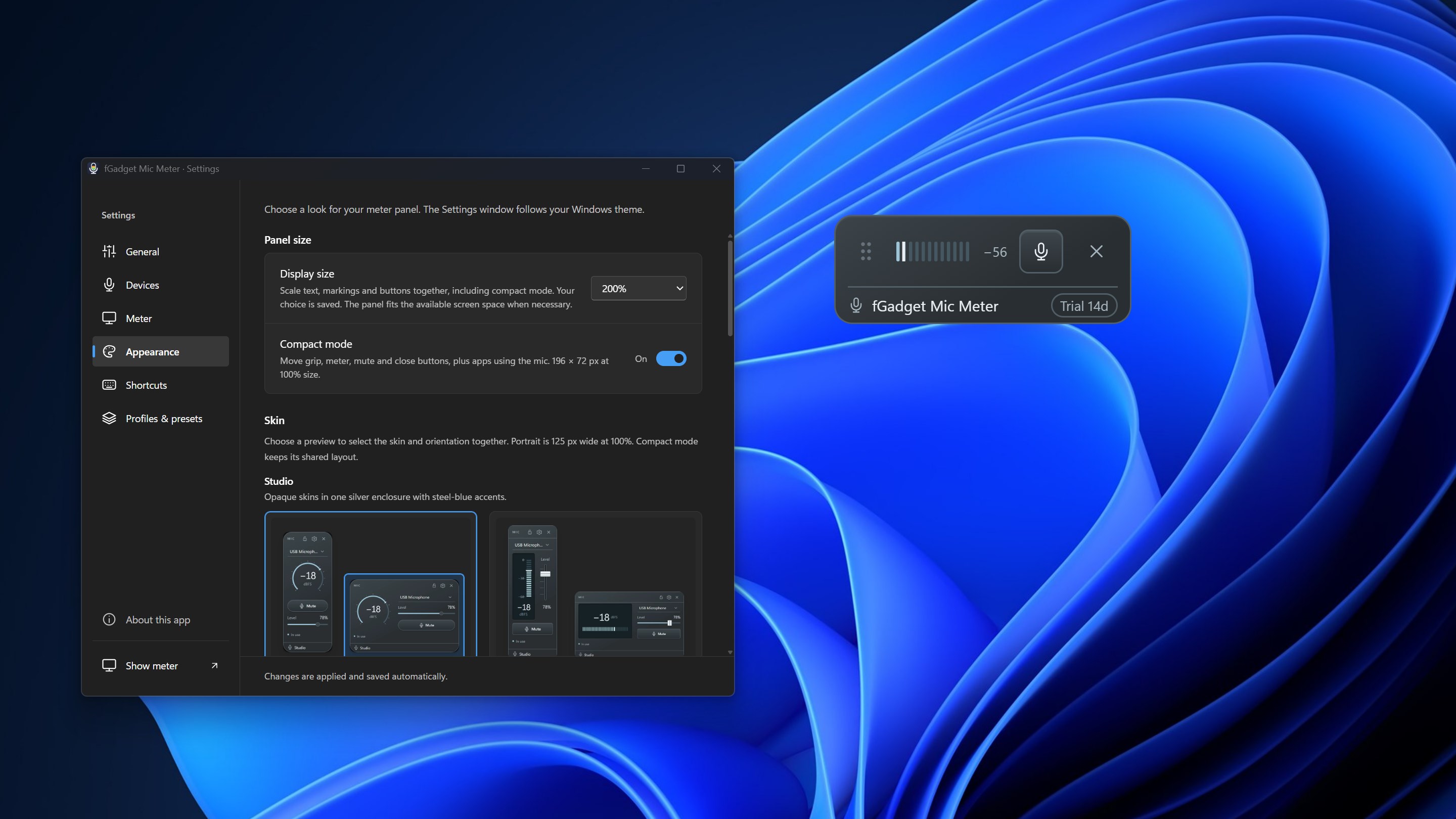Image resolution: width=1456 pixels, height=819 pixels.
Task: Open the Display size 200% dropdown
Action: [639, 288]
